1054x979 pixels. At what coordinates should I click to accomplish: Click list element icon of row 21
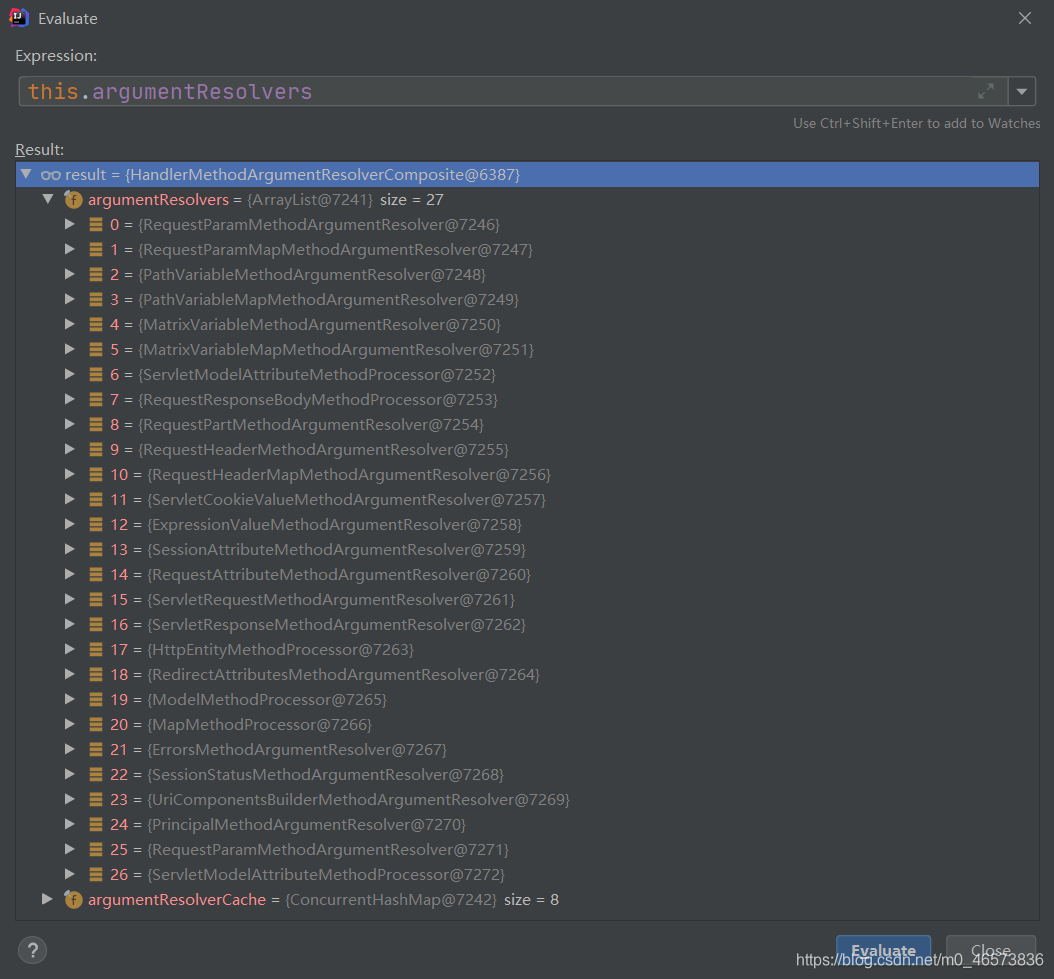pos(96,749)
